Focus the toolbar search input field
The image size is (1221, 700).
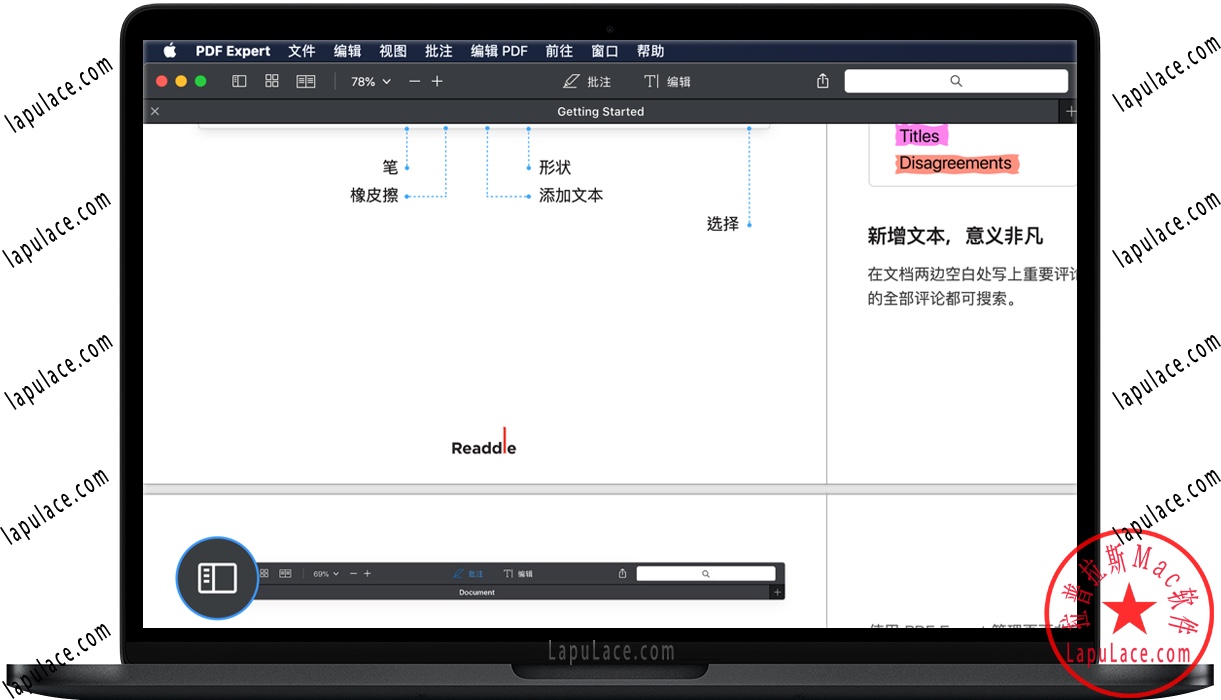point(956,81)
